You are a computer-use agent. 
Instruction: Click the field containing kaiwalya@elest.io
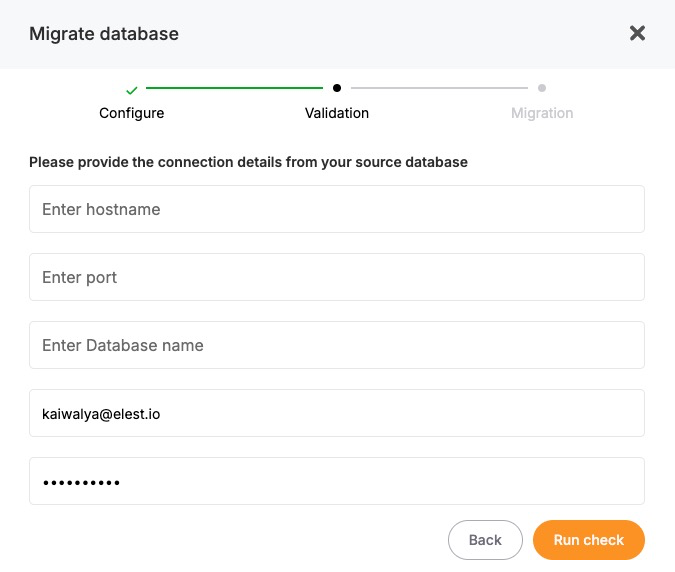(x=337, y=413)
